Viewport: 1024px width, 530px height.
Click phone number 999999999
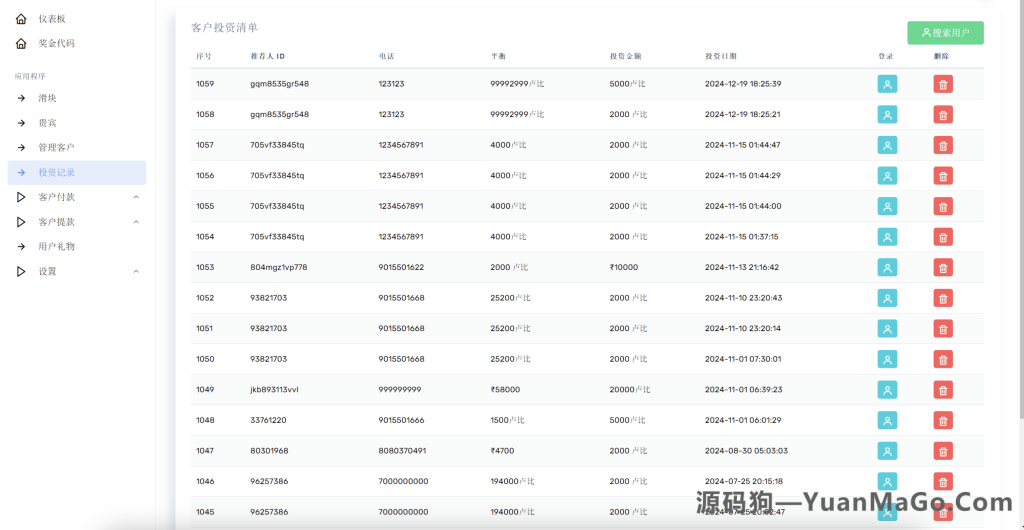point(400,390)
